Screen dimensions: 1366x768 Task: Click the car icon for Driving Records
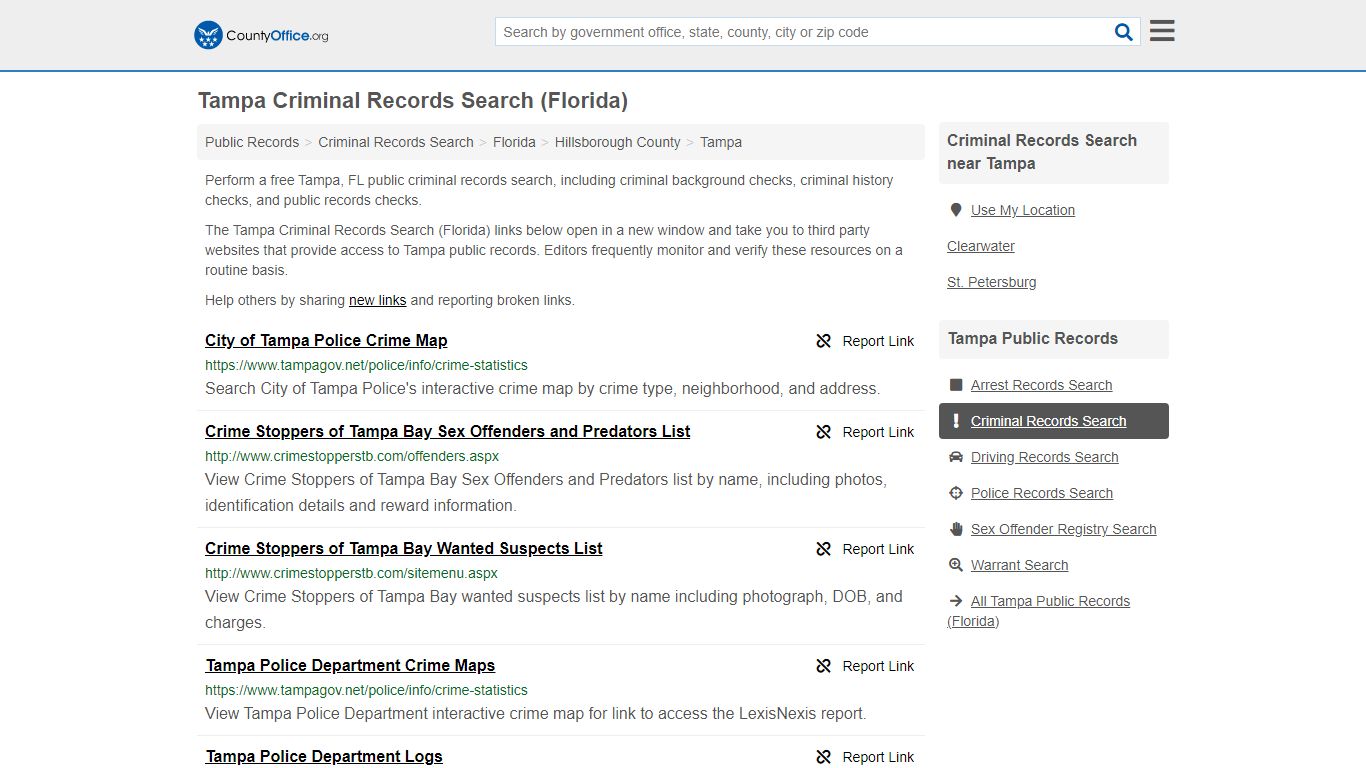point(956,457)
